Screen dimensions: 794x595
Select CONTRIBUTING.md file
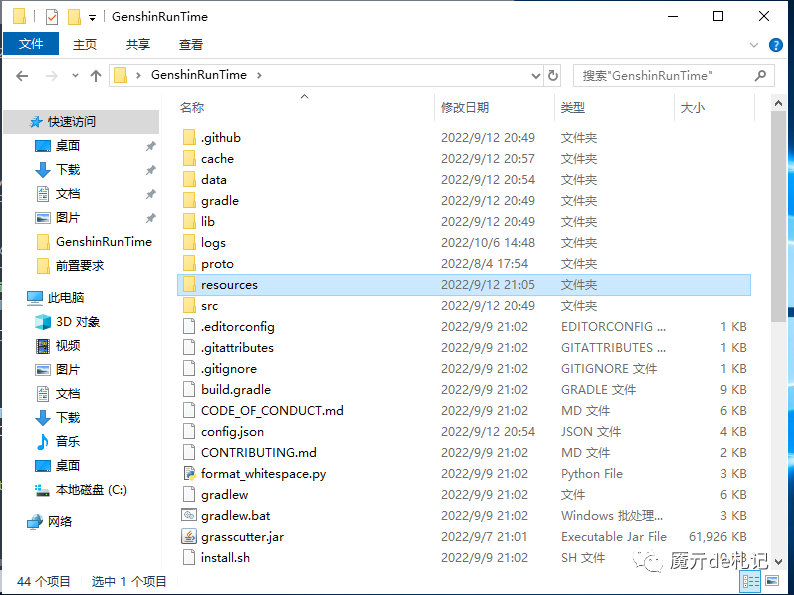pos(259,453)
